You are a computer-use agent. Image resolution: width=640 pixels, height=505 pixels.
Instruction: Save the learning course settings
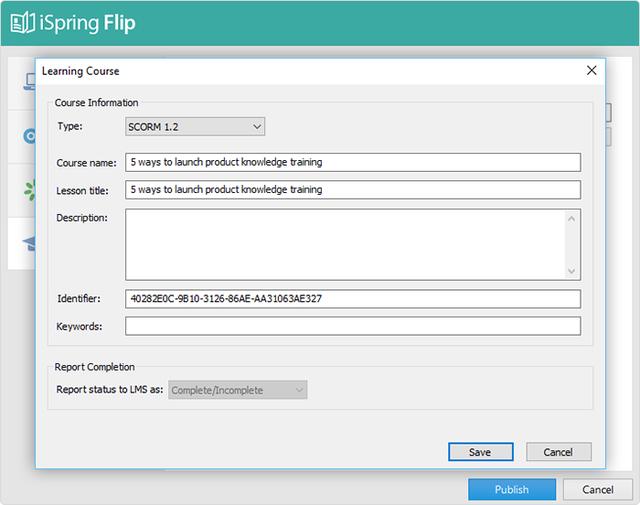[x=480, y=452]
